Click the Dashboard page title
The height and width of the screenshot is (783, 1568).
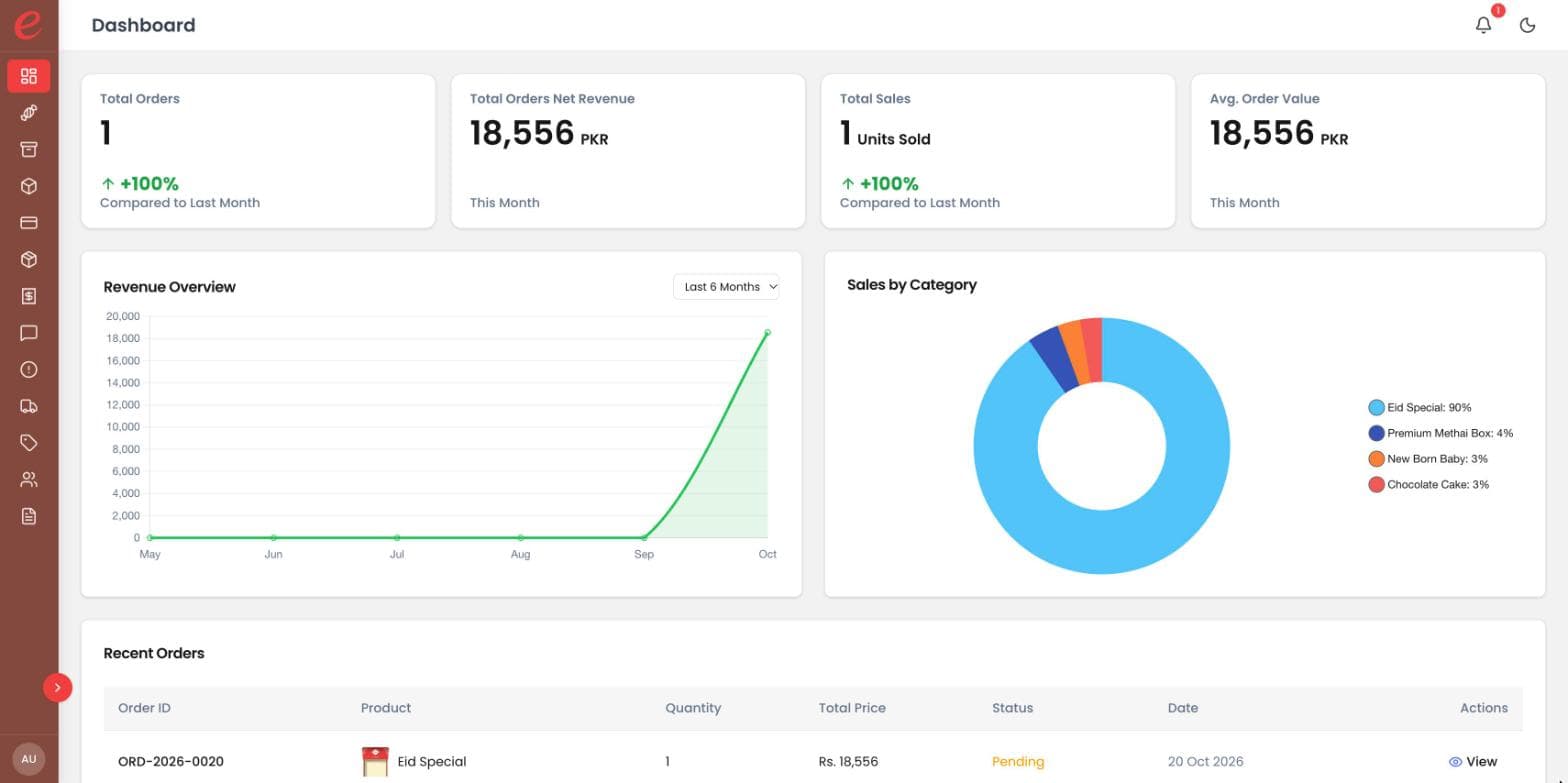tap(143, 25)
